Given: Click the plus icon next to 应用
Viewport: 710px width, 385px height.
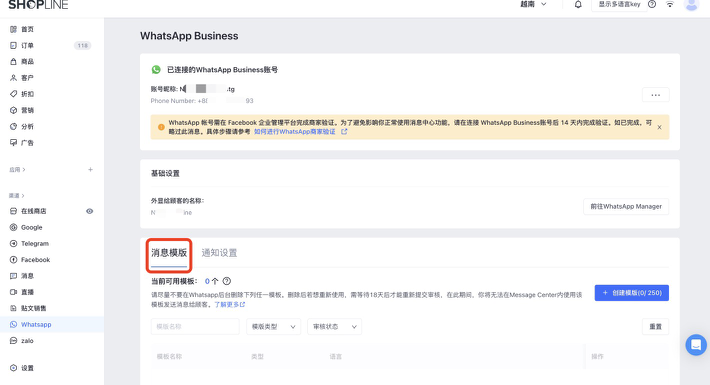Looking at the screenshot, I should pos(91,169).
